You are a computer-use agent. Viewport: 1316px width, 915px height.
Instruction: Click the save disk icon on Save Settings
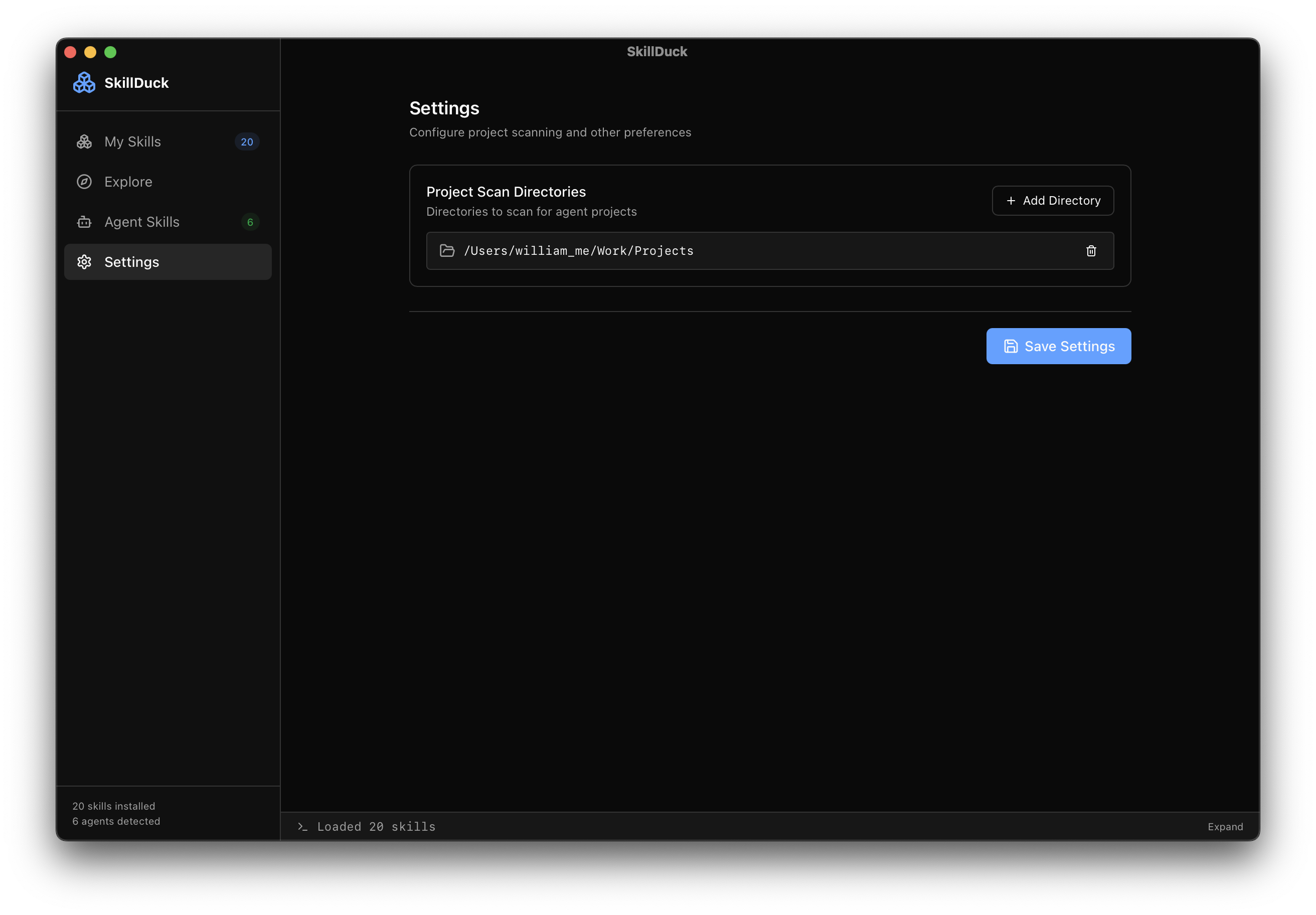coord(1011,346)
